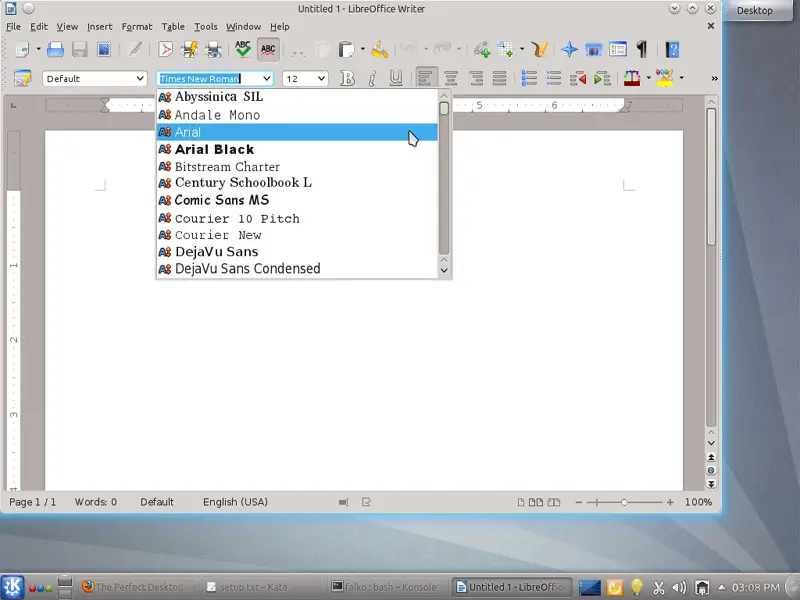The height and width of the screenshot is (600, 800).
Task: Open the font size 12 dropdown
Action: click(x=321, y=79)
